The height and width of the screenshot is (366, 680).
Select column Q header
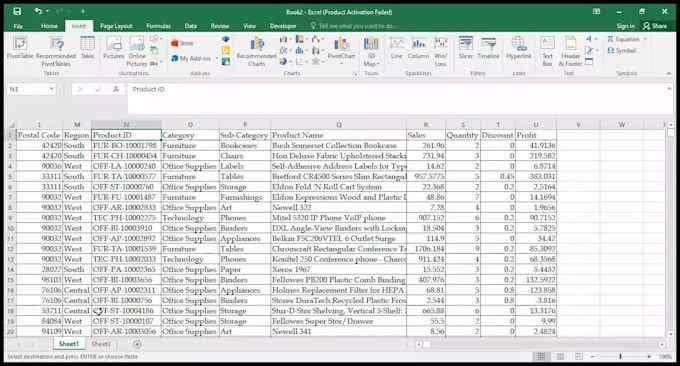point(339,124)
